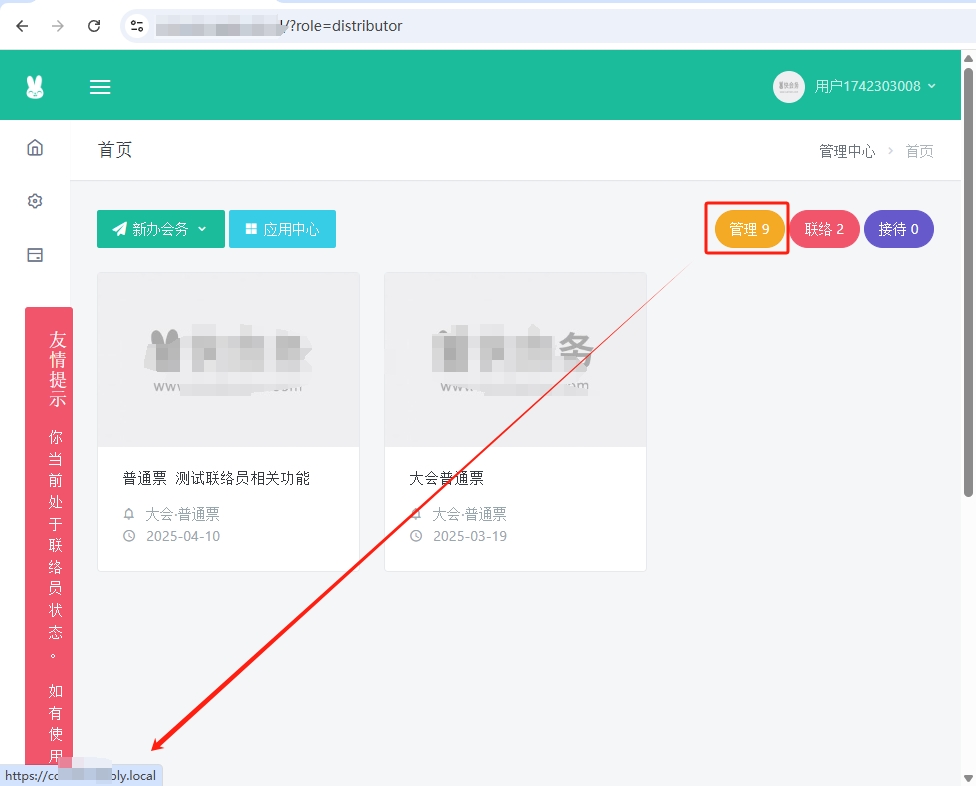976x786 pixels.
Task: Open the settings gear sidebar icon
Action: (x=35, y=201)
